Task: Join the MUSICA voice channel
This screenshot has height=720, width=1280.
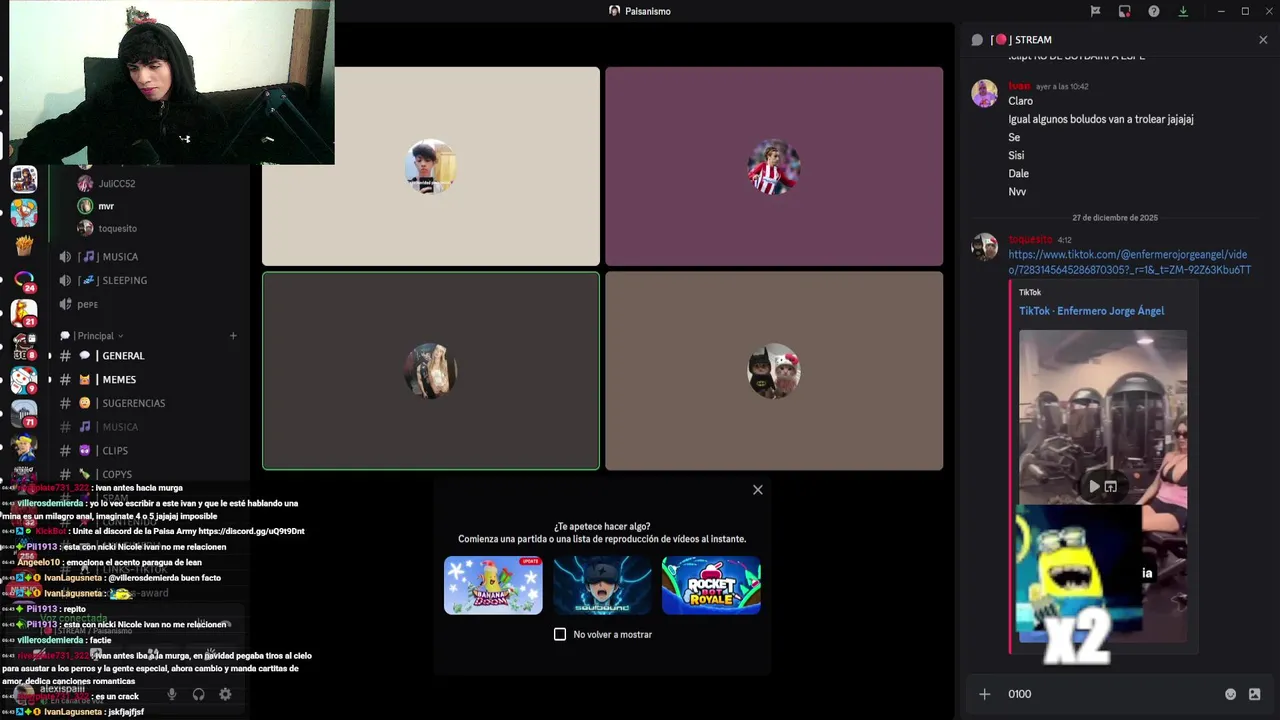Action: point(148,257)
